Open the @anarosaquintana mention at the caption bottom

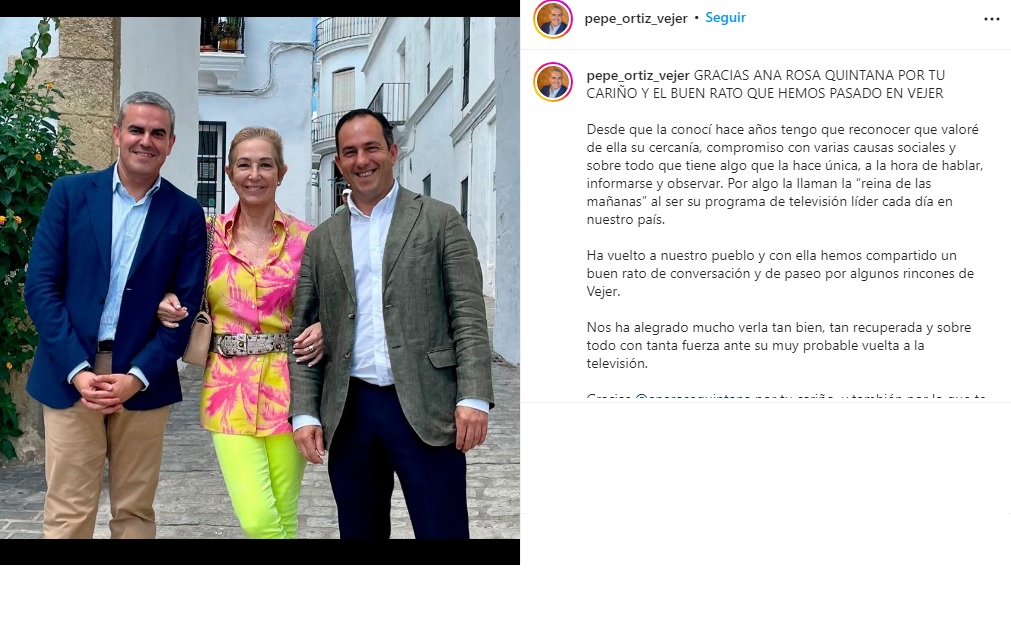tap(692, 397)
